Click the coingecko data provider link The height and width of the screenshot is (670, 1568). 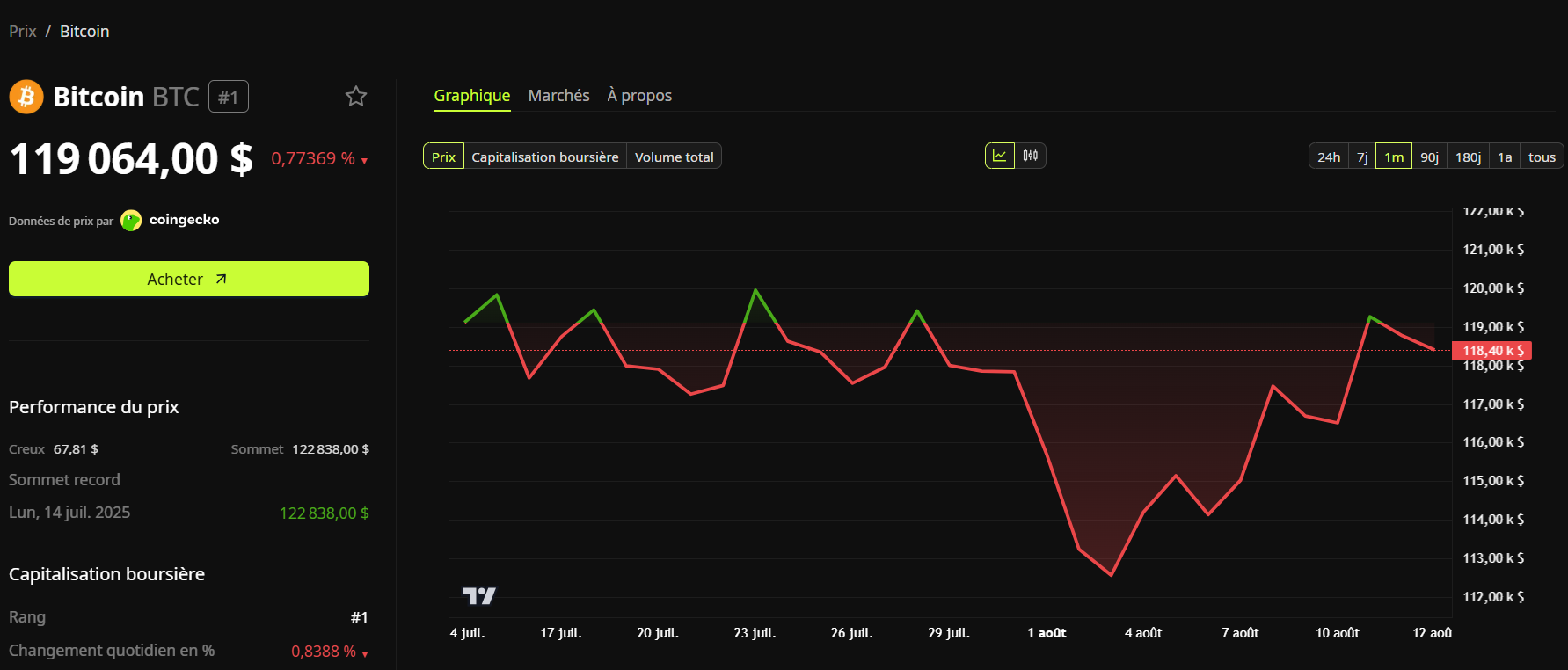[x=185, y=220]
